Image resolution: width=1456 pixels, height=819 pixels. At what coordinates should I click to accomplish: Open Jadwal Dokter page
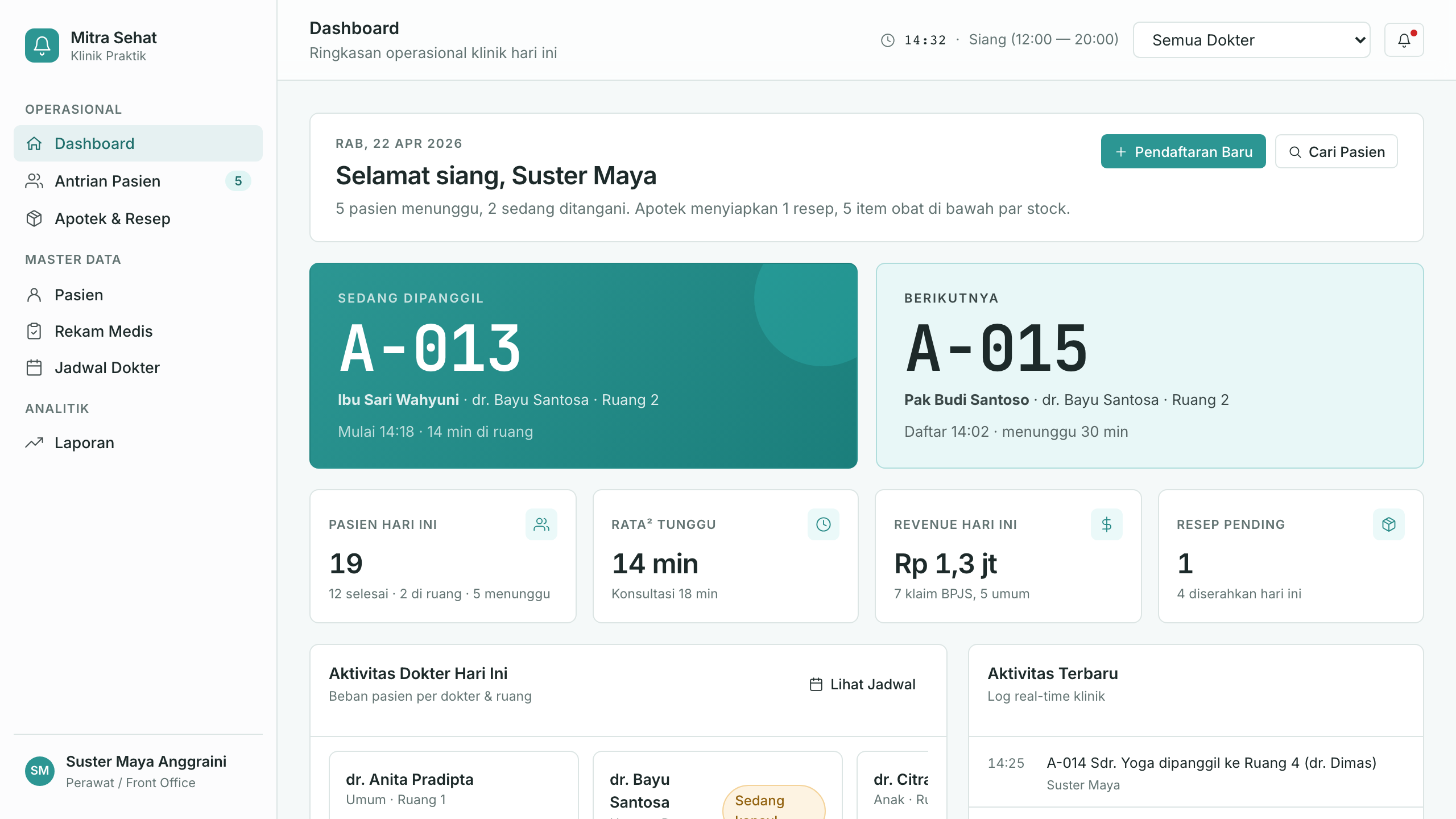pos(138,367)
